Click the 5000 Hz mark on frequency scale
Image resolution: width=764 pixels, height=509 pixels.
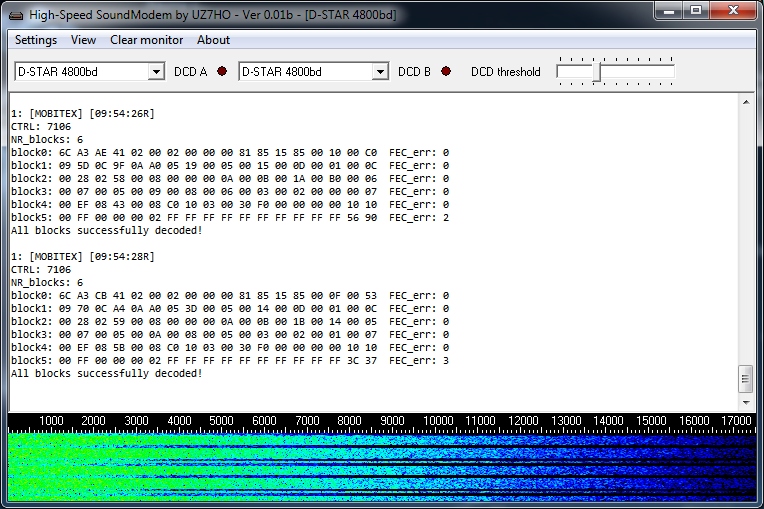click(222, 420)
